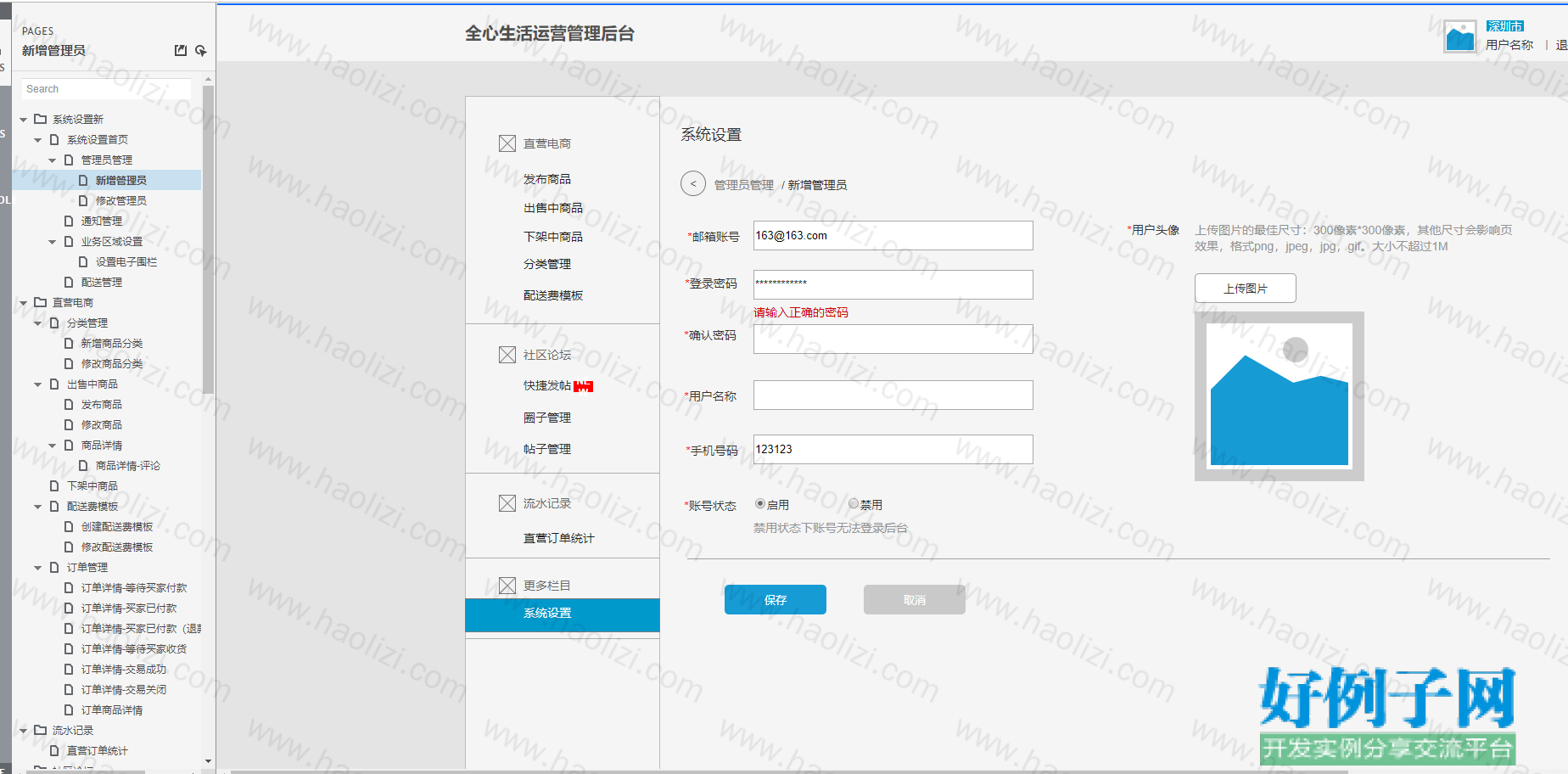Click the 登录密码 input field

(893, 284)
